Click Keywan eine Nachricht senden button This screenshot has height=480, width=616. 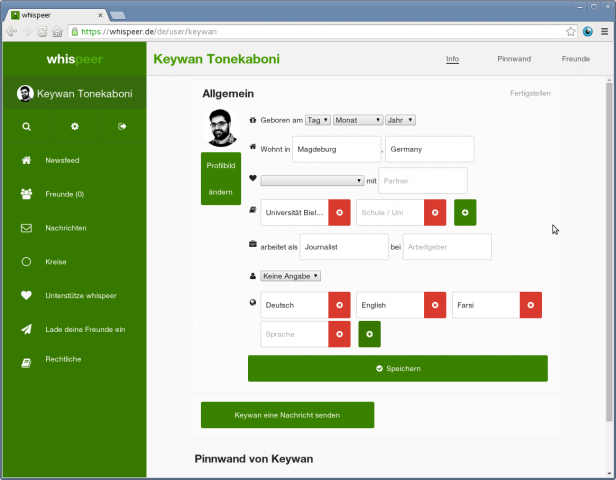click(287, 415)
